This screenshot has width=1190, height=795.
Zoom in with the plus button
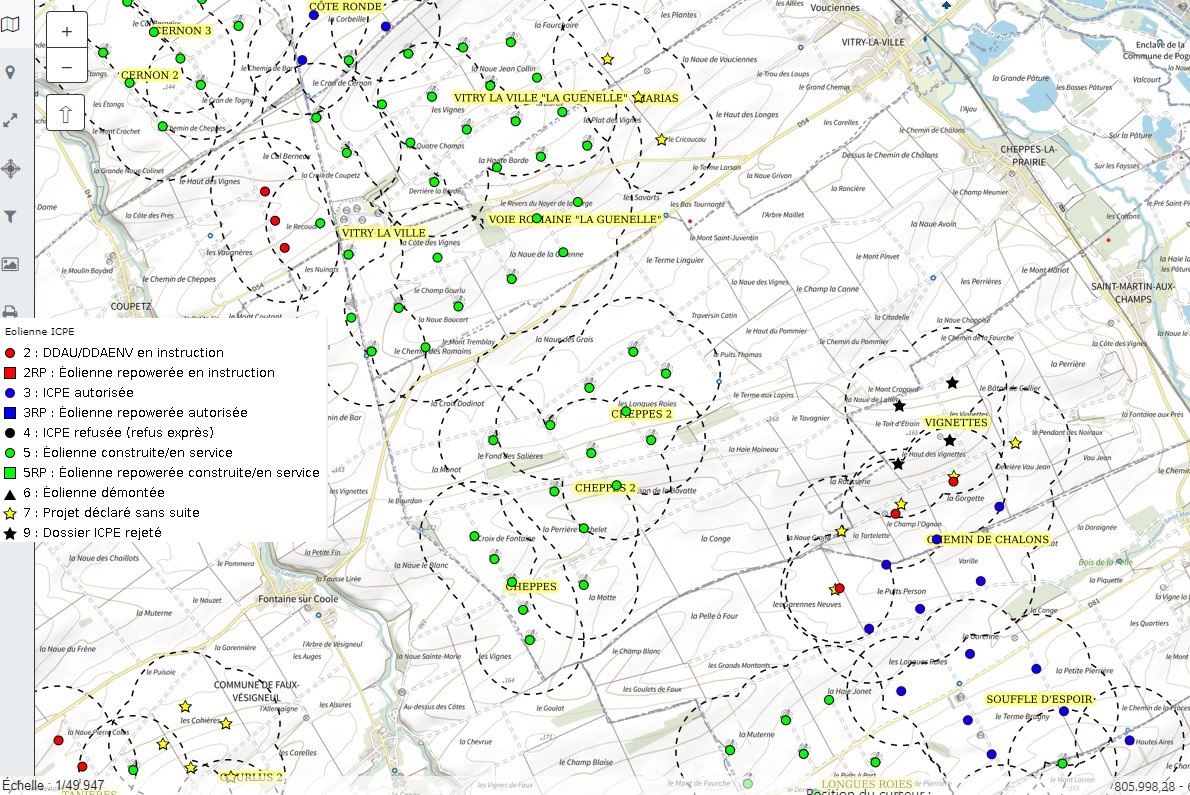(x=67, y=31)
